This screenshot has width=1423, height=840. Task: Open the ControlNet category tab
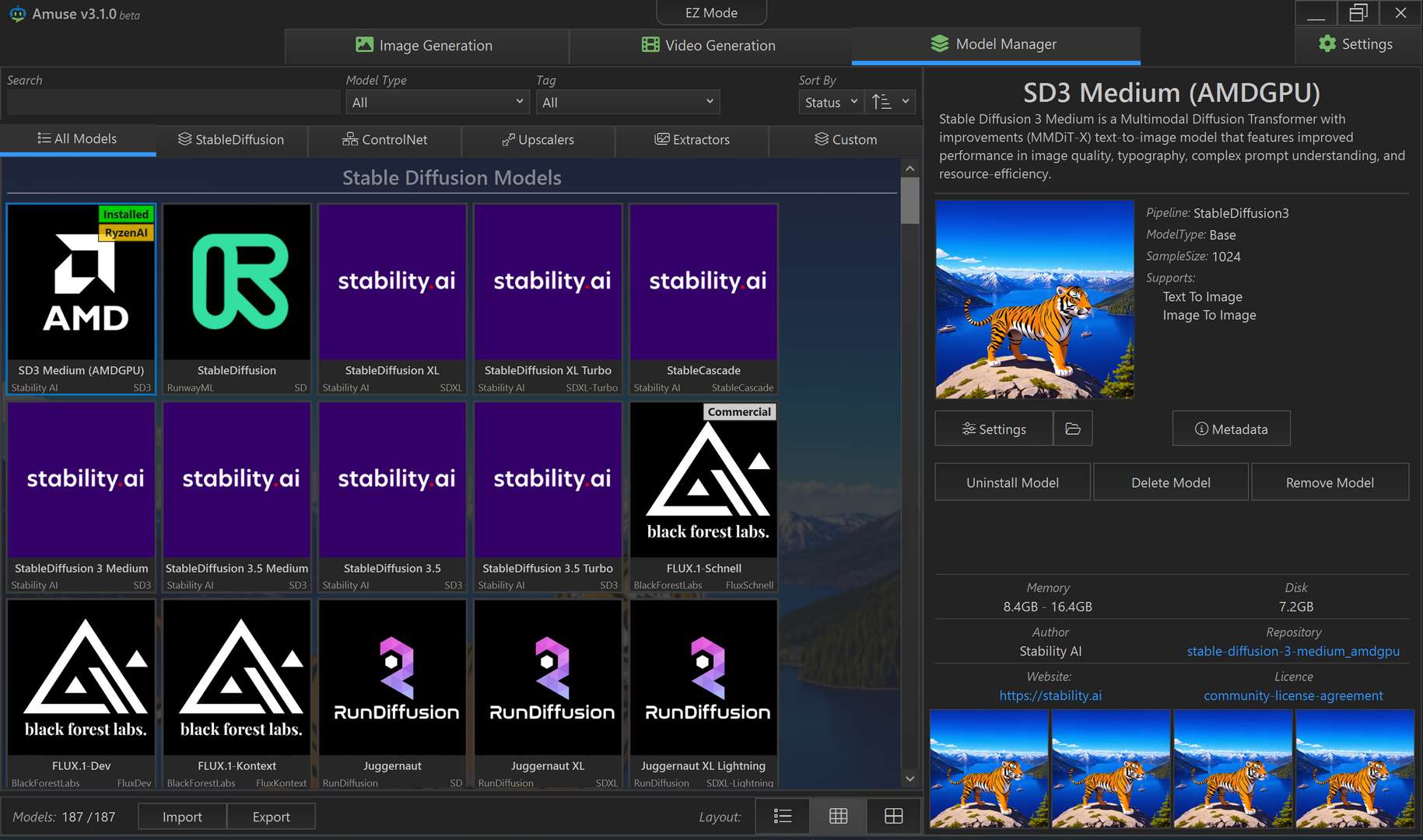point(385,139)
